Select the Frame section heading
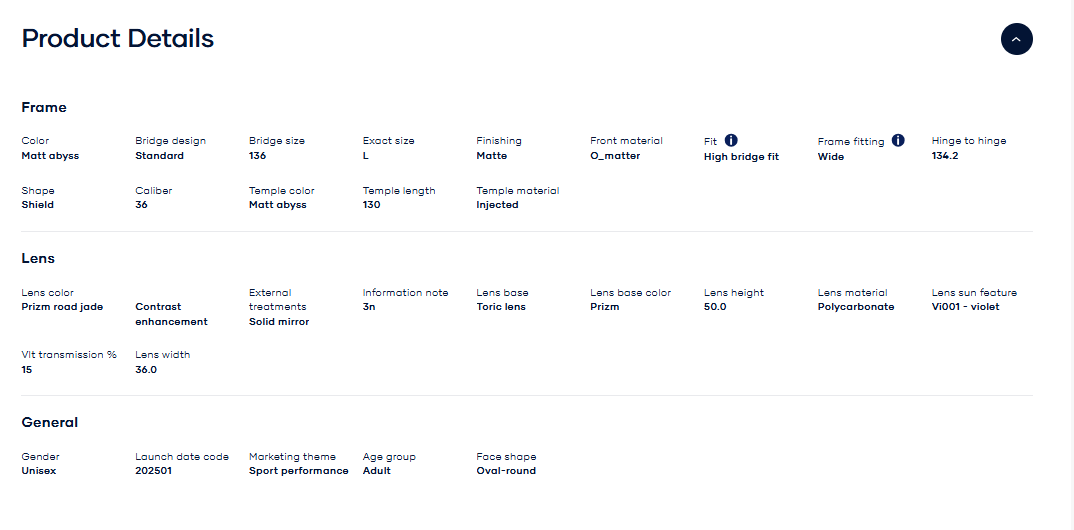Image resolution: width=1074 pixels, height=530 pixels. [44, 107]
